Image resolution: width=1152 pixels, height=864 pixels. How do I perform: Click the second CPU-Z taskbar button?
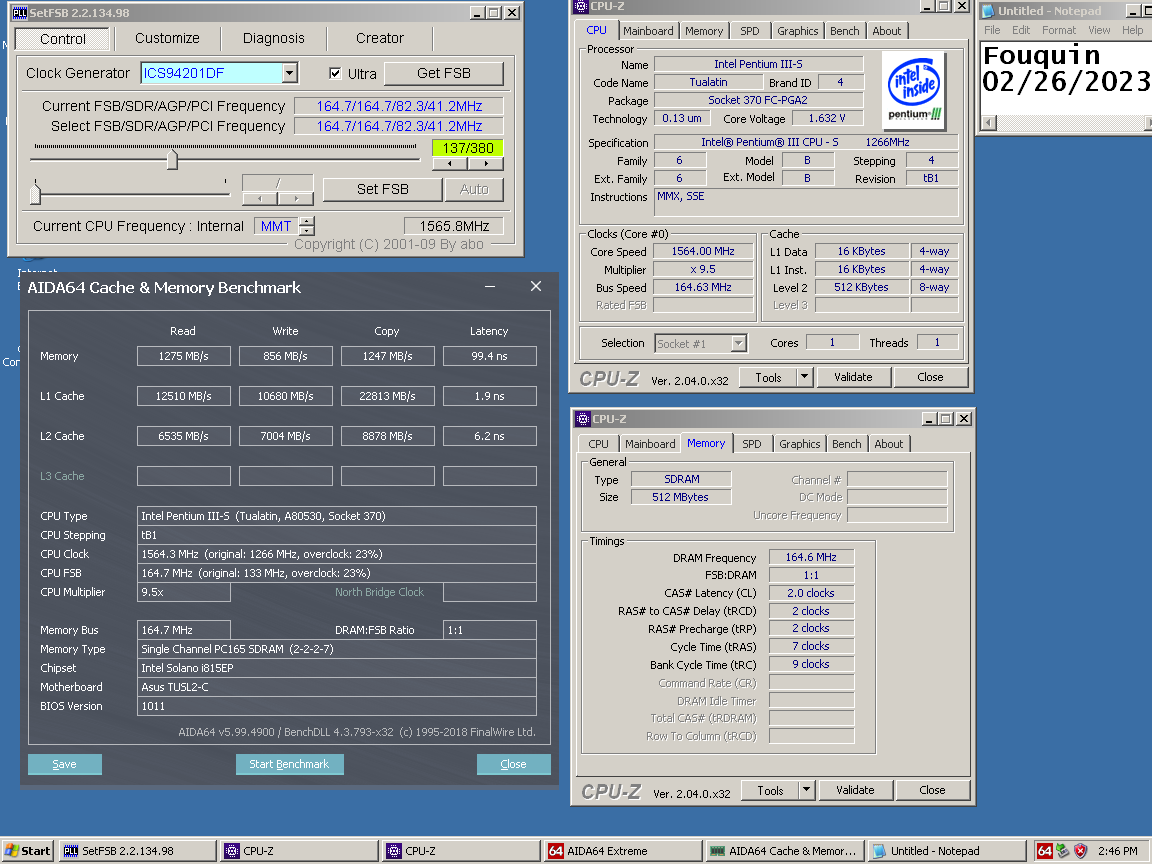pos(461,851)
